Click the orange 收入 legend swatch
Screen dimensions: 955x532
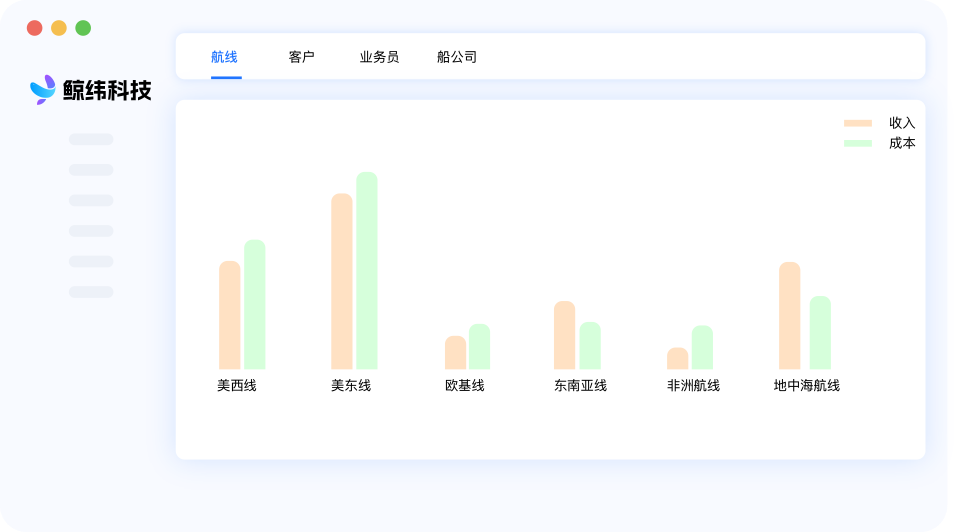[x=858, y=123]
